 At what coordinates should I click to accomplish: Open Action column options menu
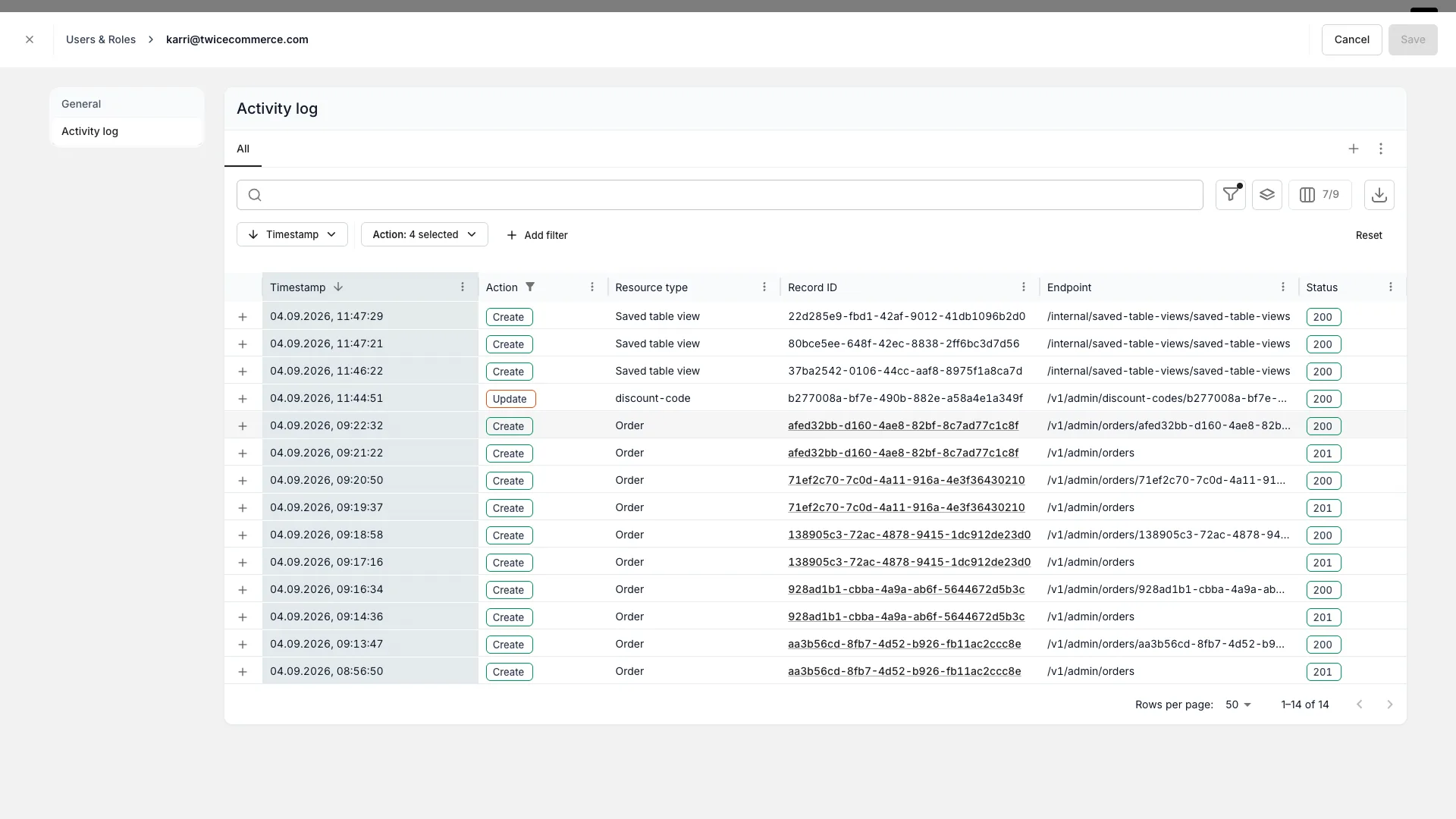tap(592, 287)
